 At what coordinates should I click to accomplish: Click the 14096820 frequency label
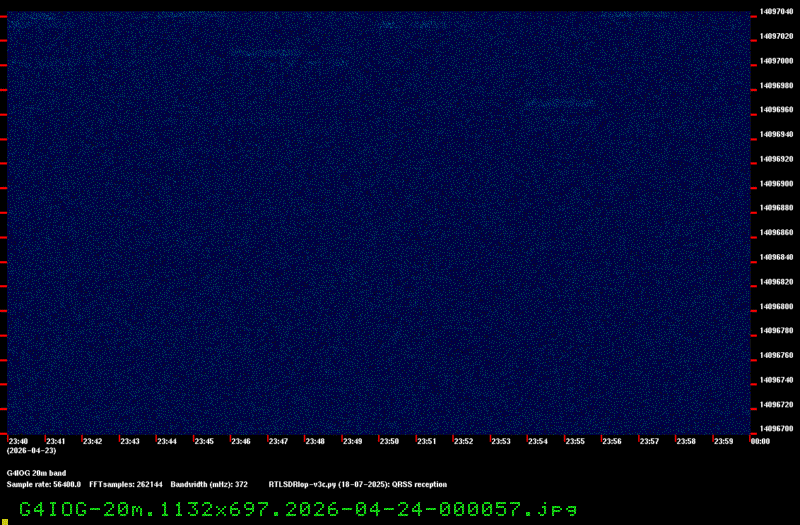[777, 282]
